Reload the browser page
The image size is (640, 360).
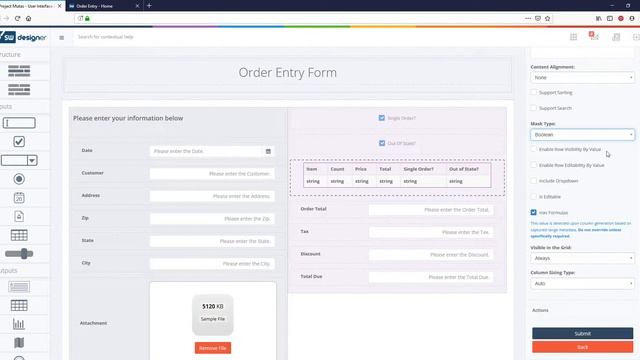tap(17, 18)
